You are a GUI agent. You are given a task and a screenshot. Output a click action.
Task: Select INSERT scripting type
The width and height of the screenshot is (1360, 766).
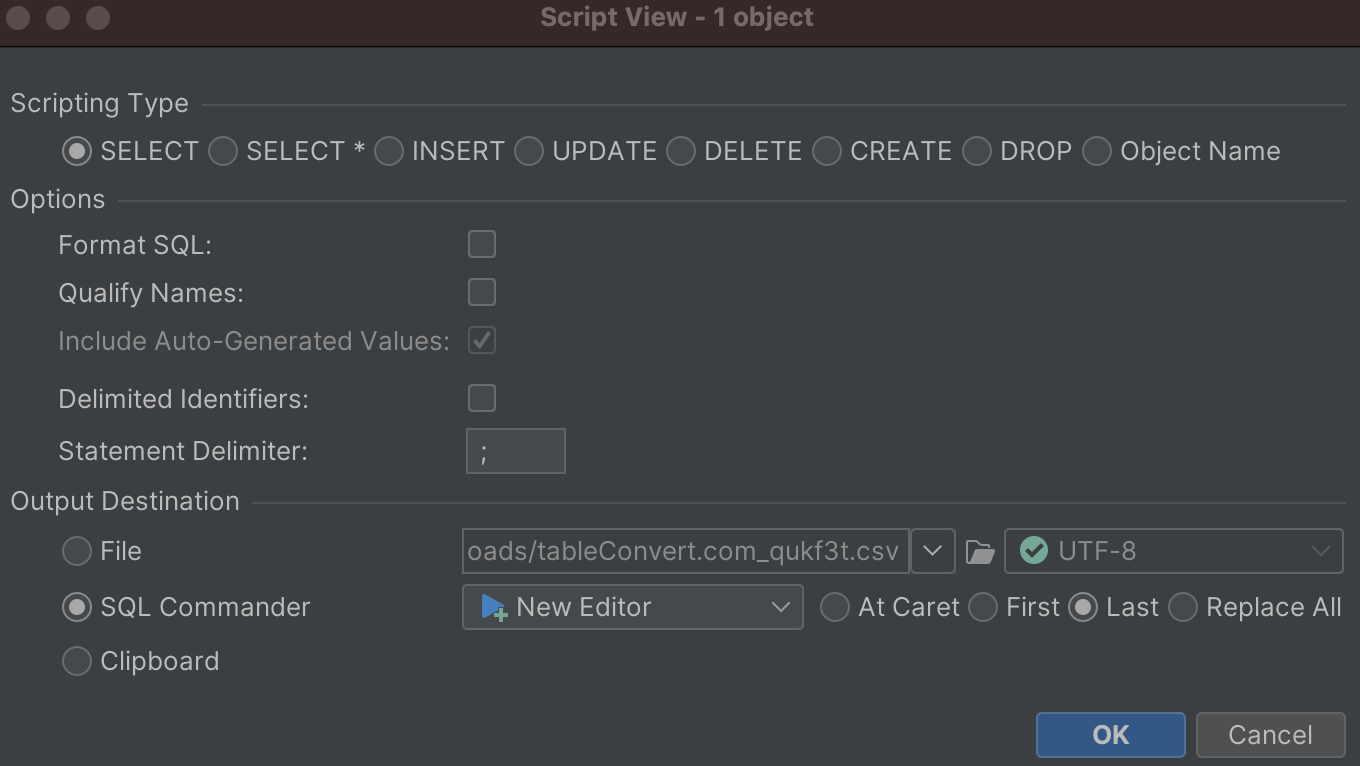point(388,151)
